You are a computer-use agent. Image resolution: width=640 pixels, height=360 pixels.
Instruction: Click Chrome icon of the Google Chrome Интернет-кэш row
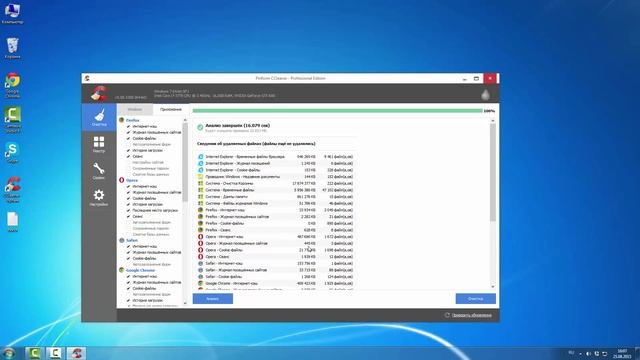200,283
